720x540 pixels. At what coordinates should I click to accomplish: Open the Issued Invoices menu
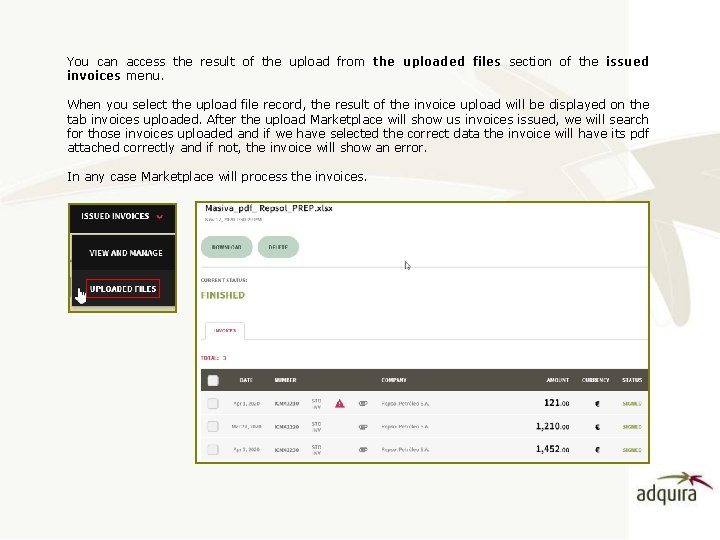(x=122, y=218)
